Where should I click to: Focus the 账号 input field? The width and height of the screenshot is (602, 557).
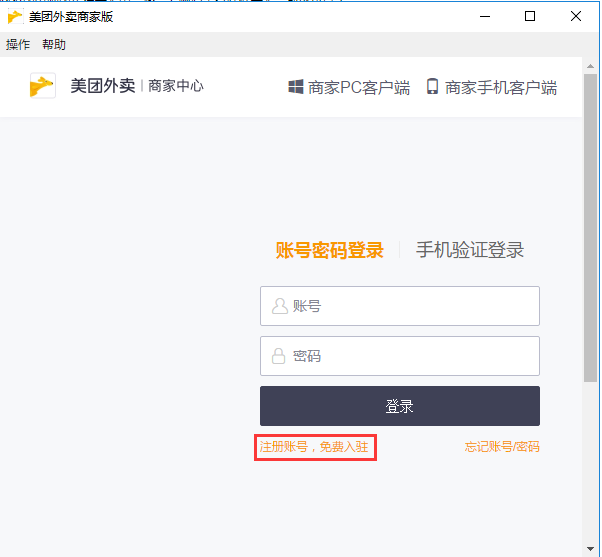pyautogui.click(x=400, y=306)
